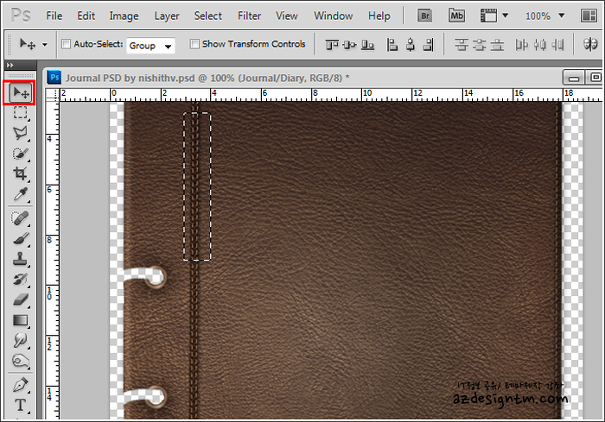Click the Arrange Documents icon
Screen dimensions: 605x422
(x=589, y=16)
